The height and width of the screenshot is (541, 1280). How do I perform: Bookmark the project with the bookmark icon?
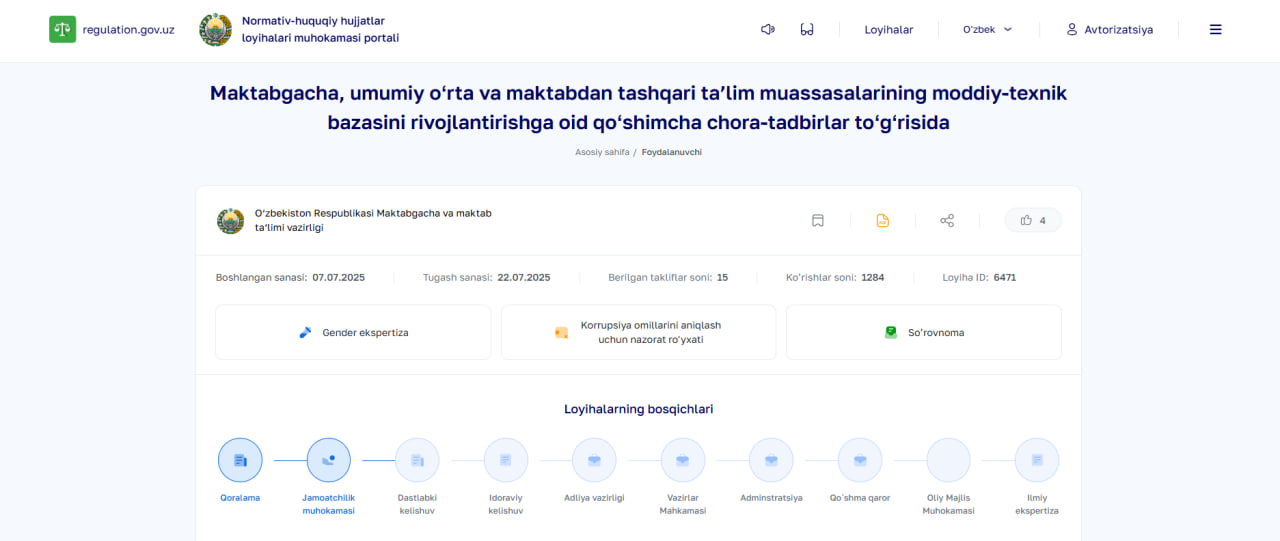[x=818, y=221]
